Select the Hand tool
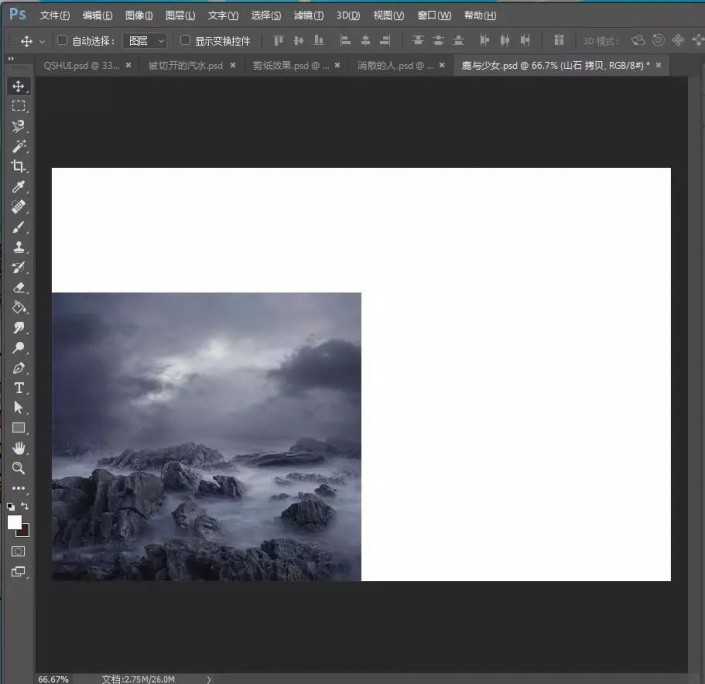Screen dimensions: 705x684 (x=18, y=448)
